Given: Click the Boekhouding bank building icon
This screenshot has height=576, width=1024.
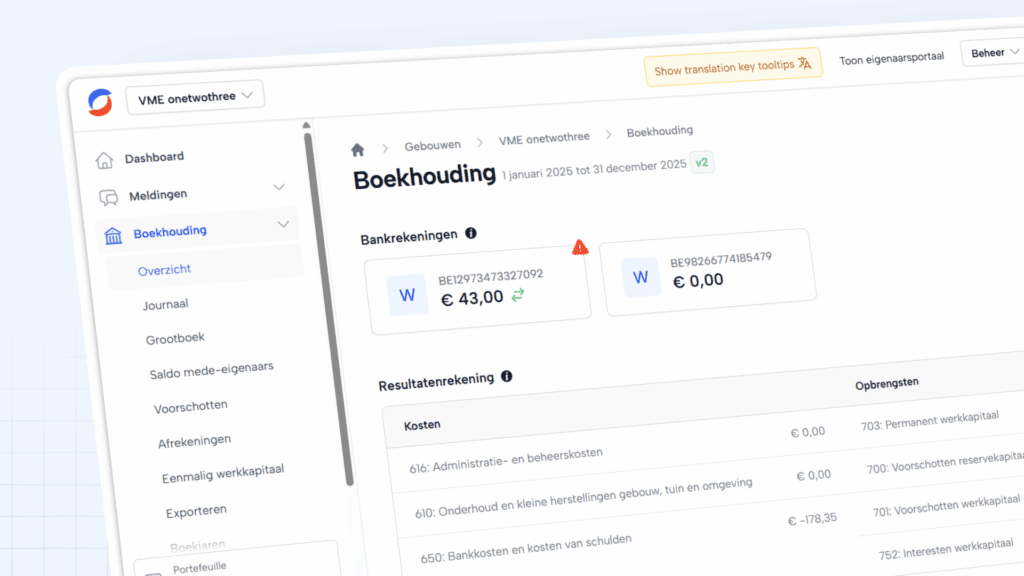Looking at the screenshot, I should [x=113, y=235].
